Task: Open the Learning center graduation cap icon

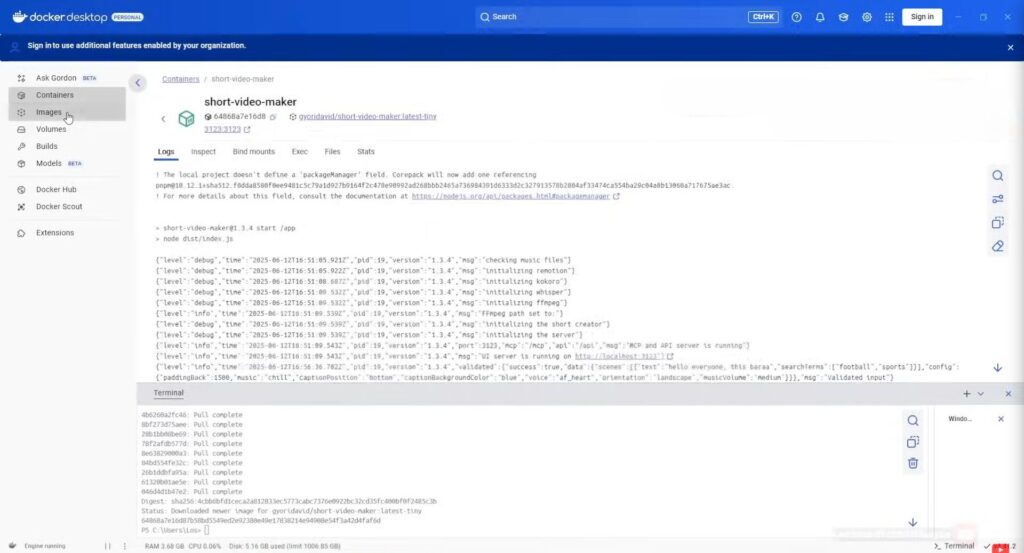Action: pyautogui.click(x=843, y=17)
